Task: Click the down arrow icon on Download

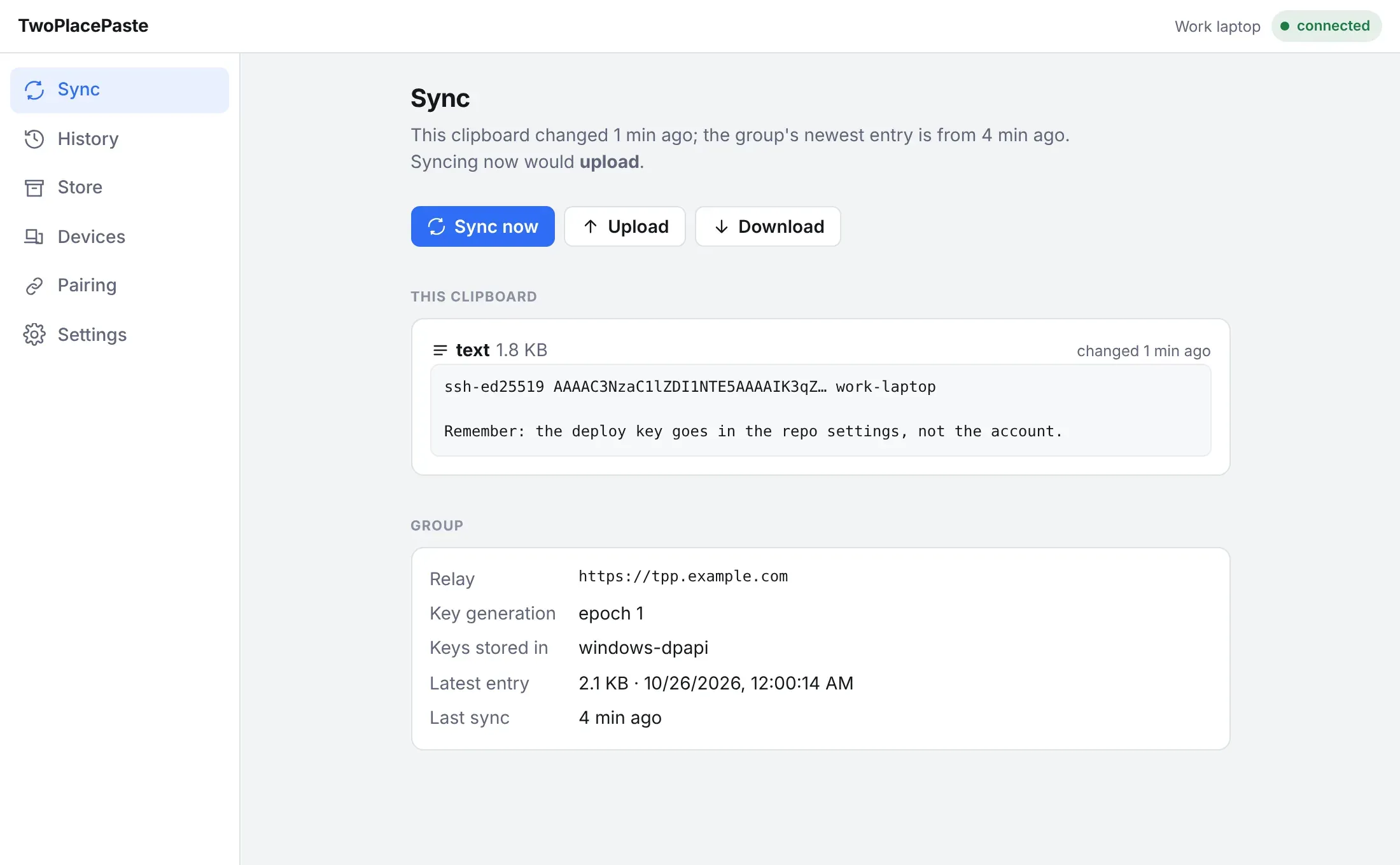Action: click(x=721, y=226)
